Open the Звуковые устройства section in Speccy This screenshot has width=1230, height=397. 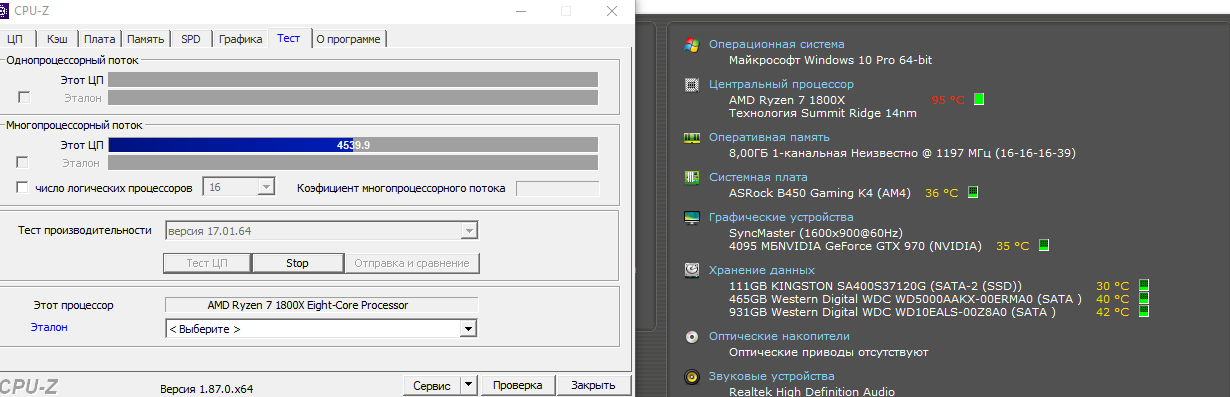pyautogui.click(x=773, y=377)
